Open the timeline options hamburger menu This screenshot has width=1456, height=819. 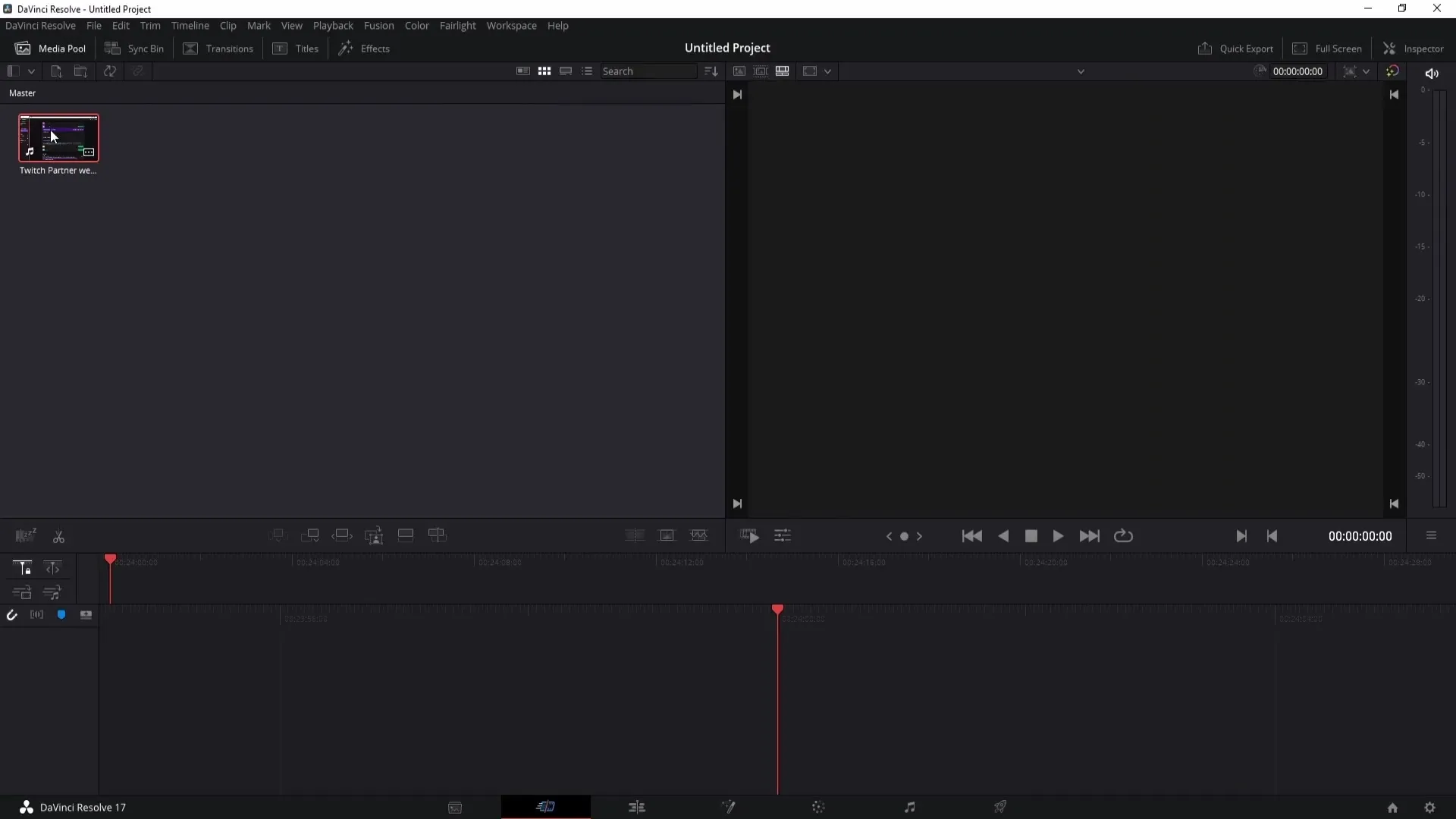(x=1431, y=535)
